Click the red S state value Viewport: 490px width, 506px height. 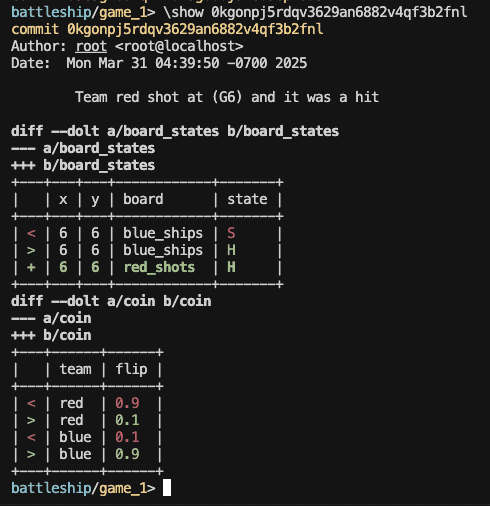tap(231, 233)
